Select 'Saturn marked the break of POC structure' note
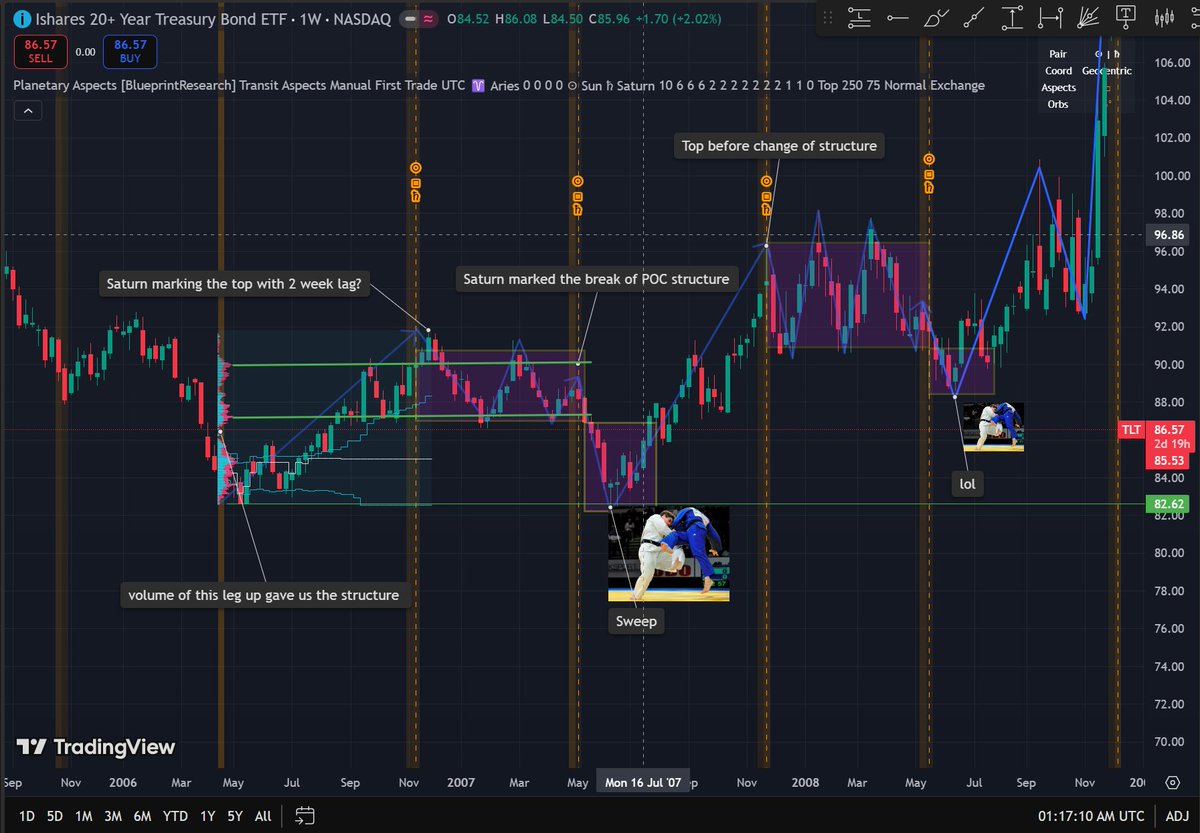This screenshot has width=1200, height=833. [595, 279]
